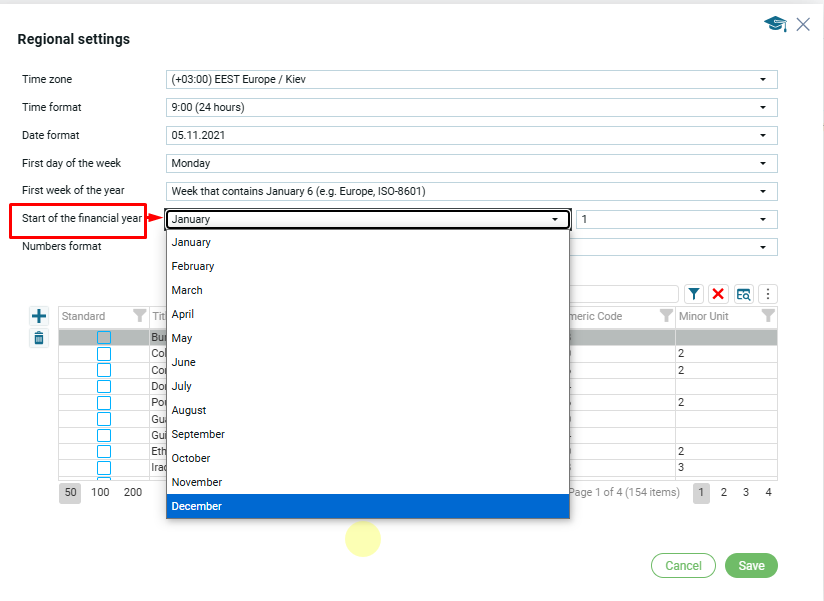The image size is (824, 601).
Task: Click the plus icon to add a row
Action: click(x=39, y=316)
